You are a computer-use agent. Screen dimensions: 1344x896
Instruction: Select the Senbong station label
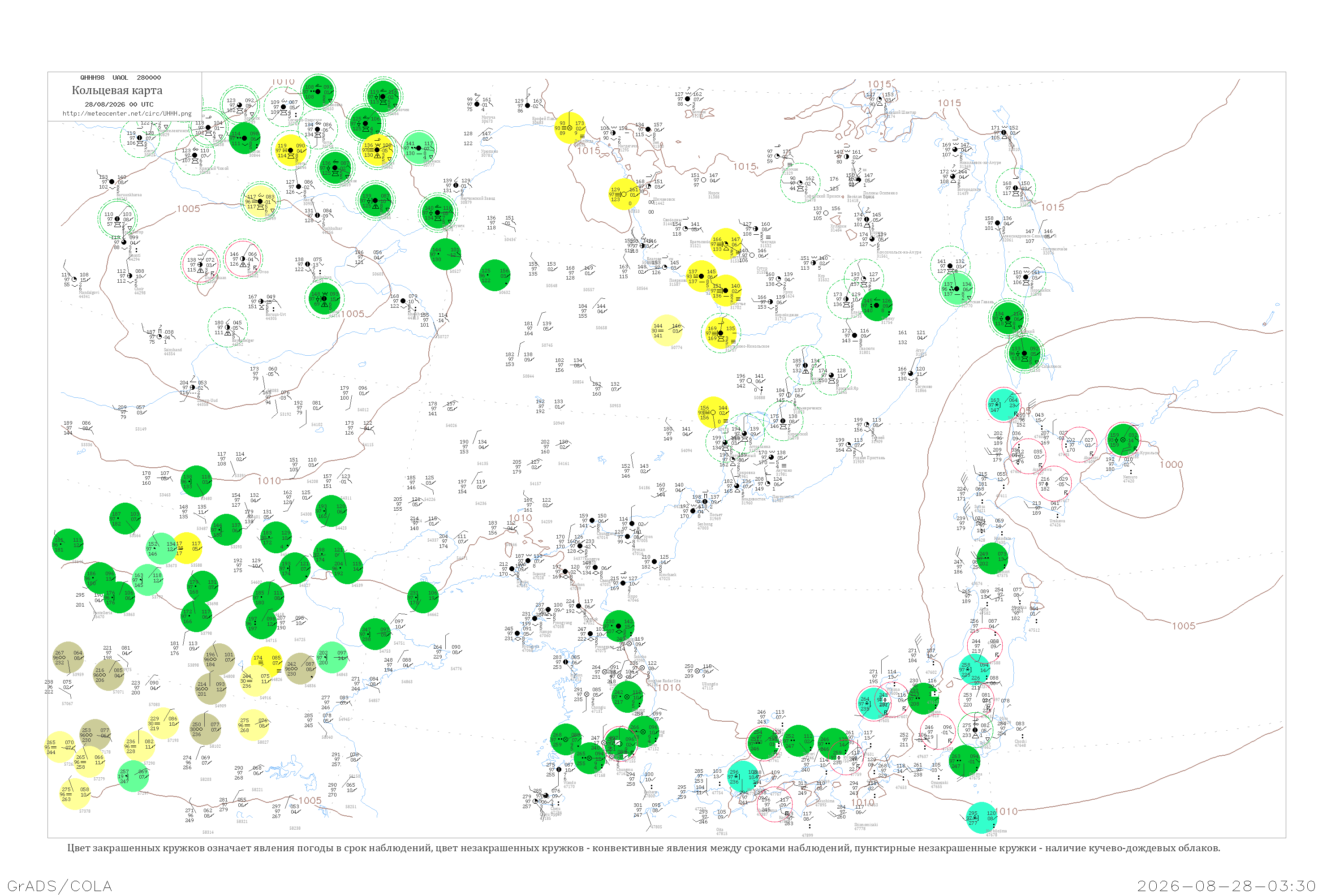[705, 525]
